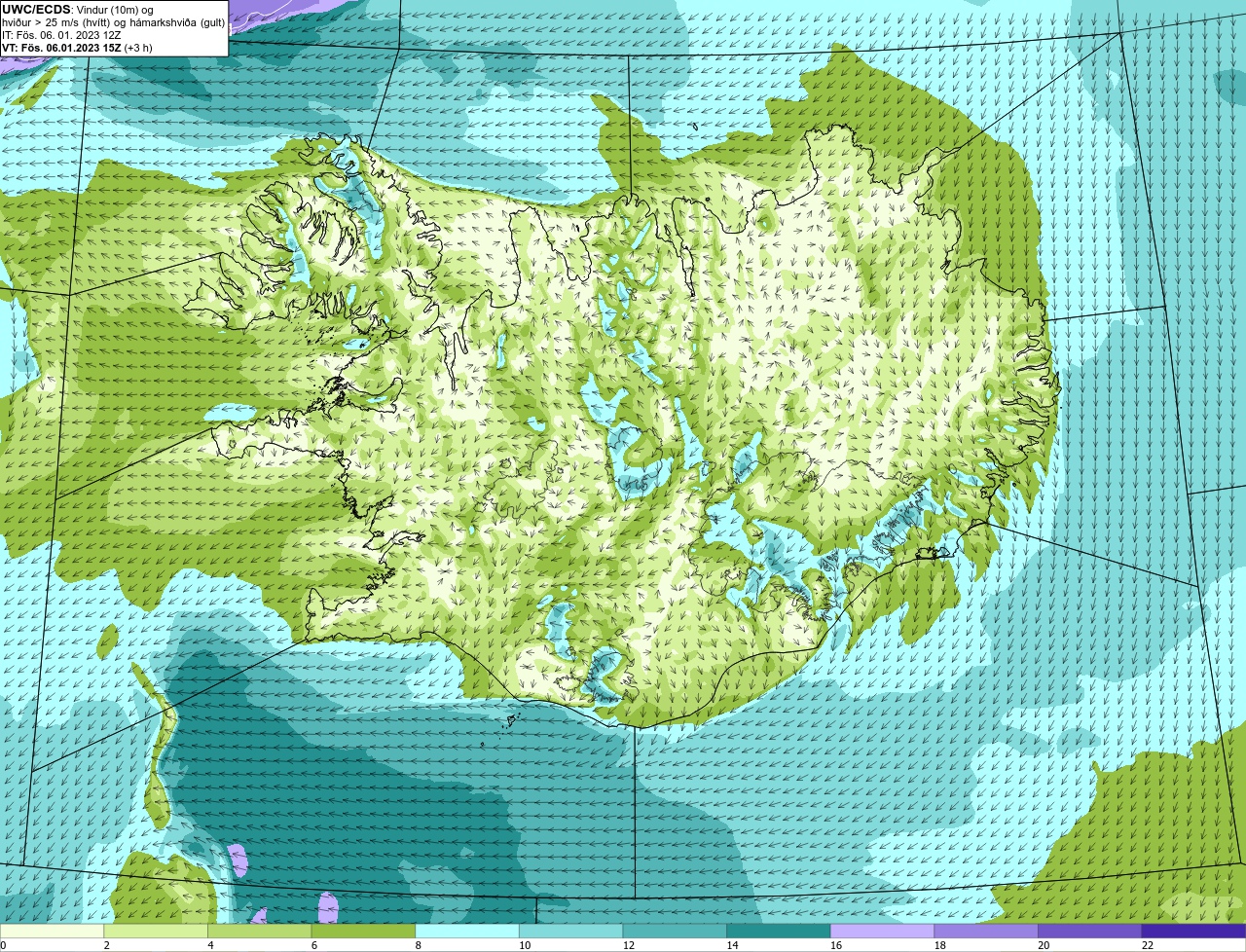The image size is (1246, 952).
Task: Click the legend scale label '10'
Action: 525,945
